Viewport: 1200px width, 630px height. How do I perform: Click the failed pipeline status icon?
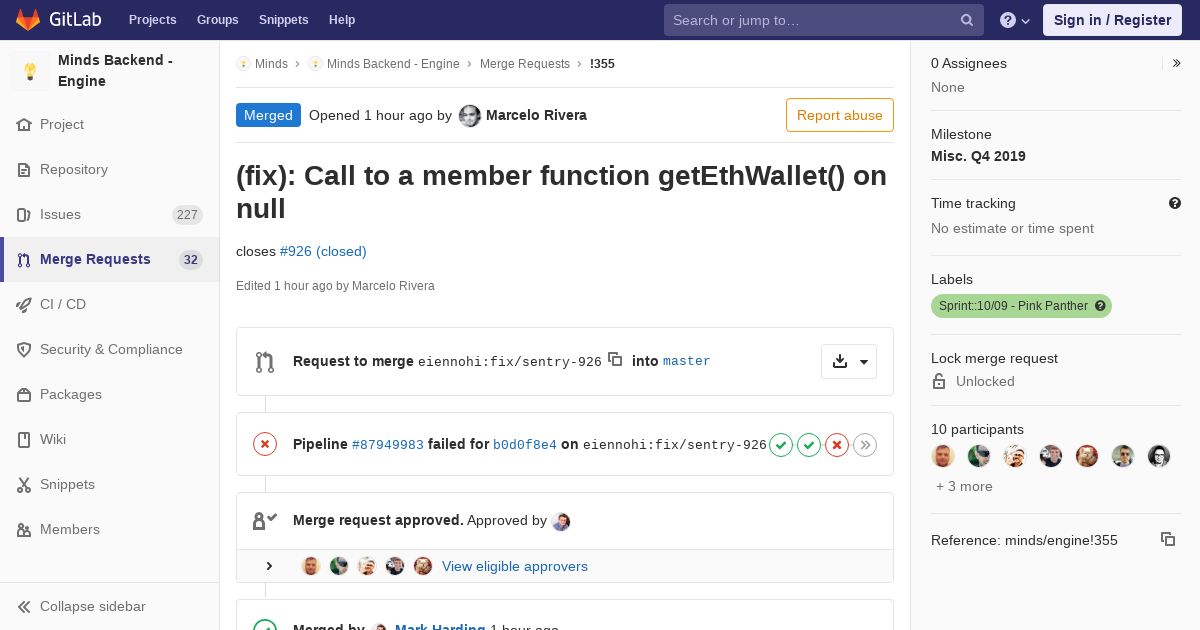(x=265, y=444)
